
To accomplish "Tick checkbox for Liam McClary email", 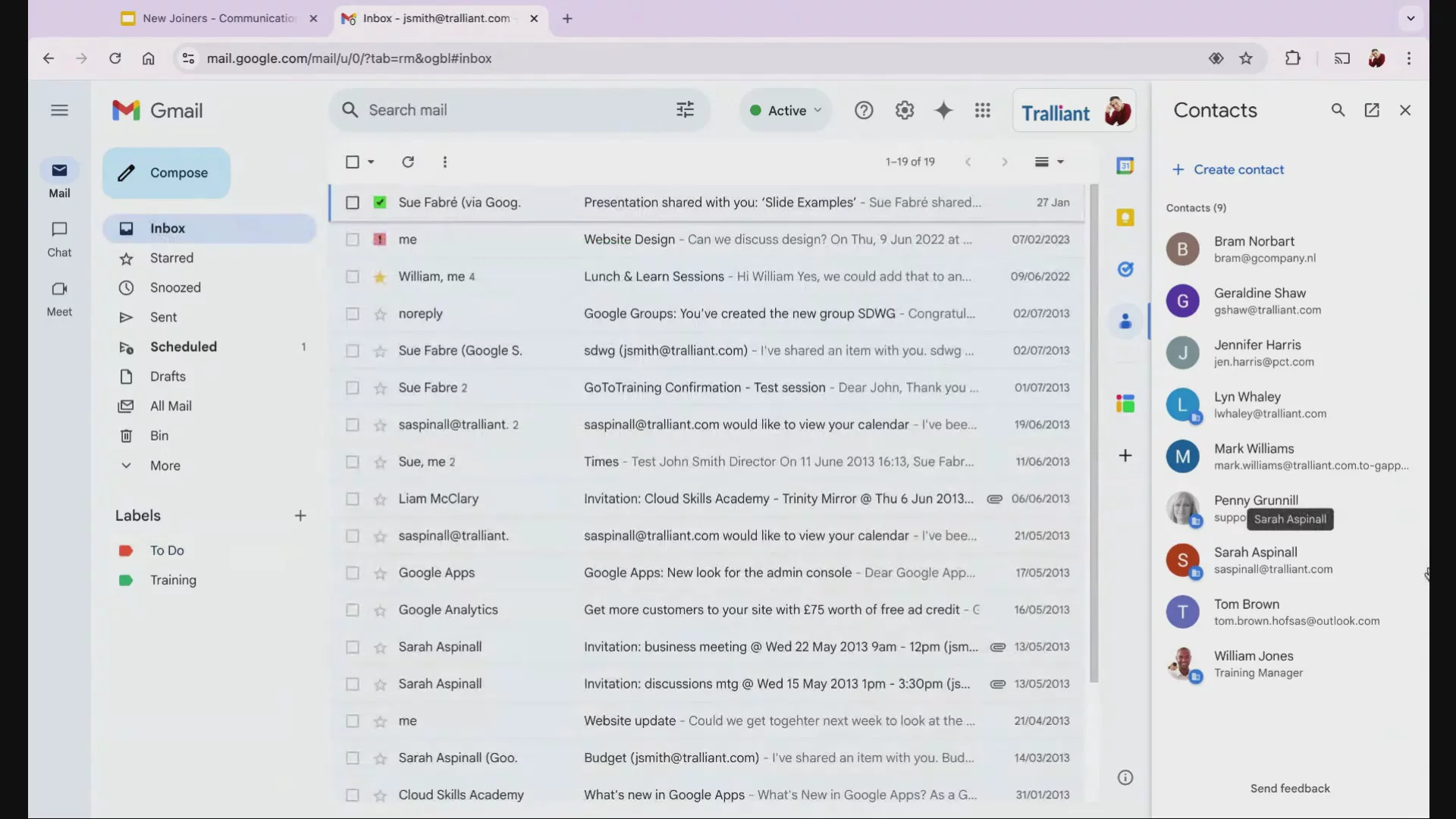I will click(x=353, y=499).
